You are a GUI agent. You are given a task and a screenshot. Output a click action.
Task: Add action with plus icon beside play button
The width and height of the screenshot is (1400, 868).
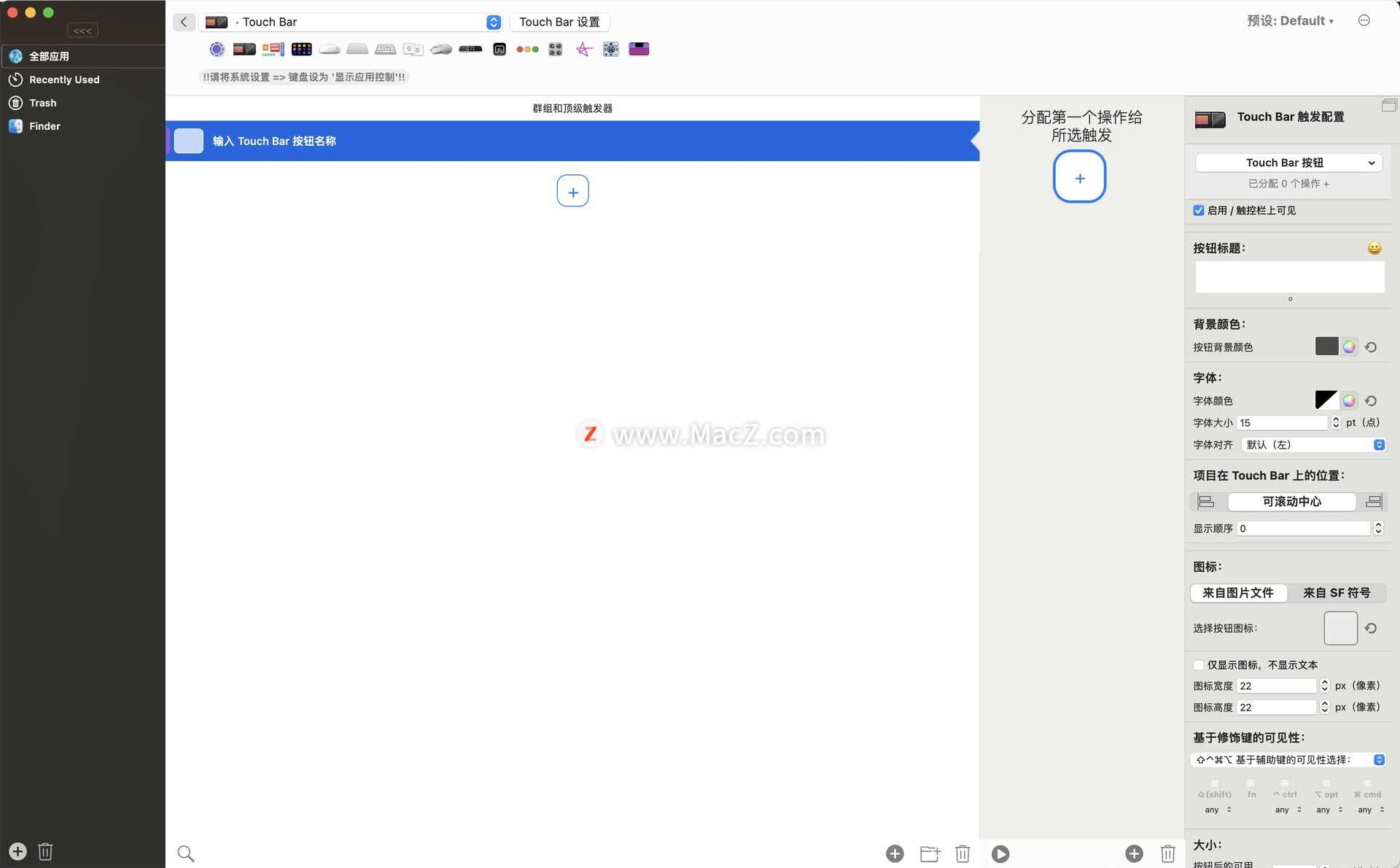coord(1134,853)
